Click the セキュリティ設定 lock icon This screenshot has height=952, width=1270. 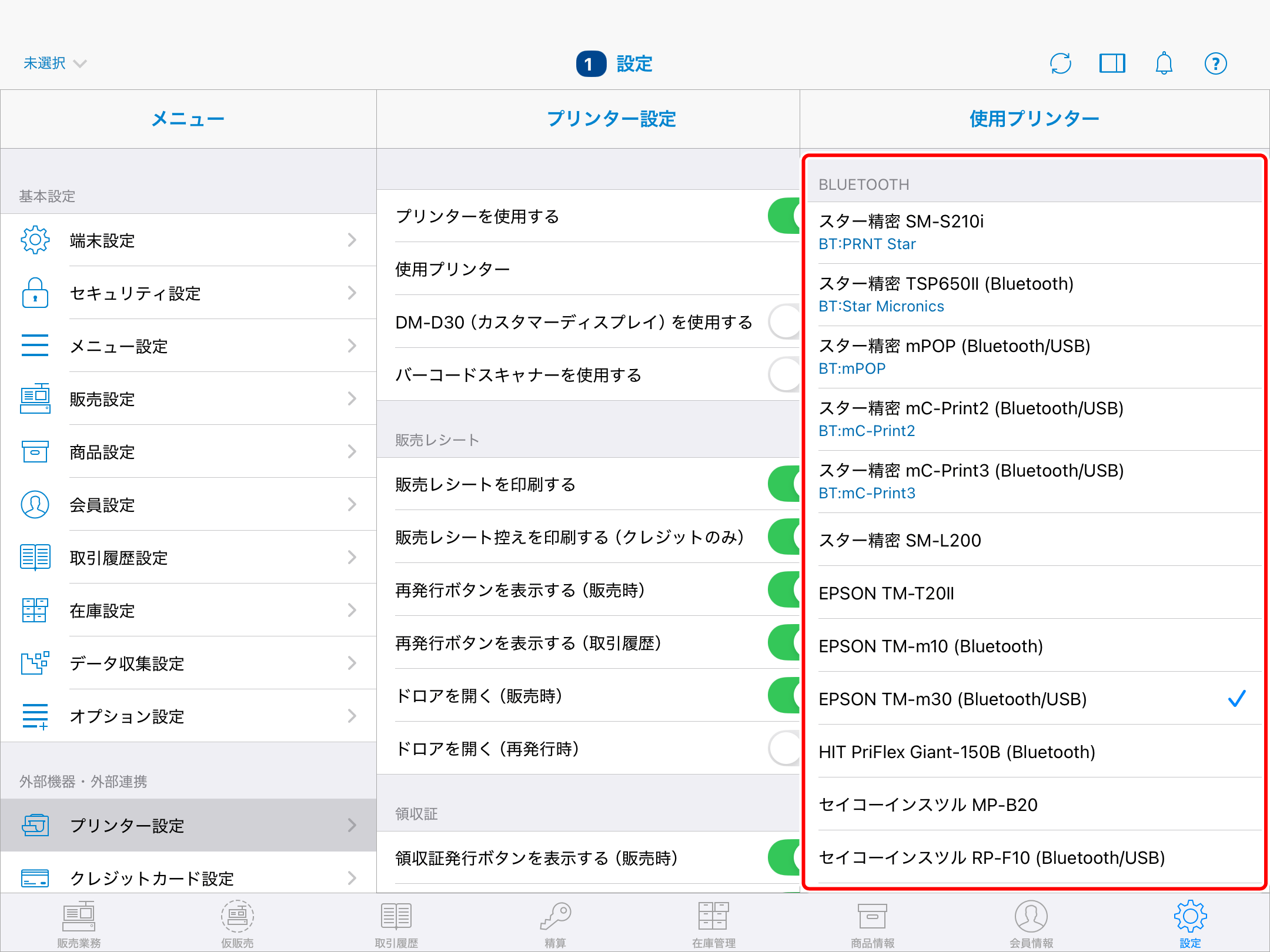pos(35,293)
